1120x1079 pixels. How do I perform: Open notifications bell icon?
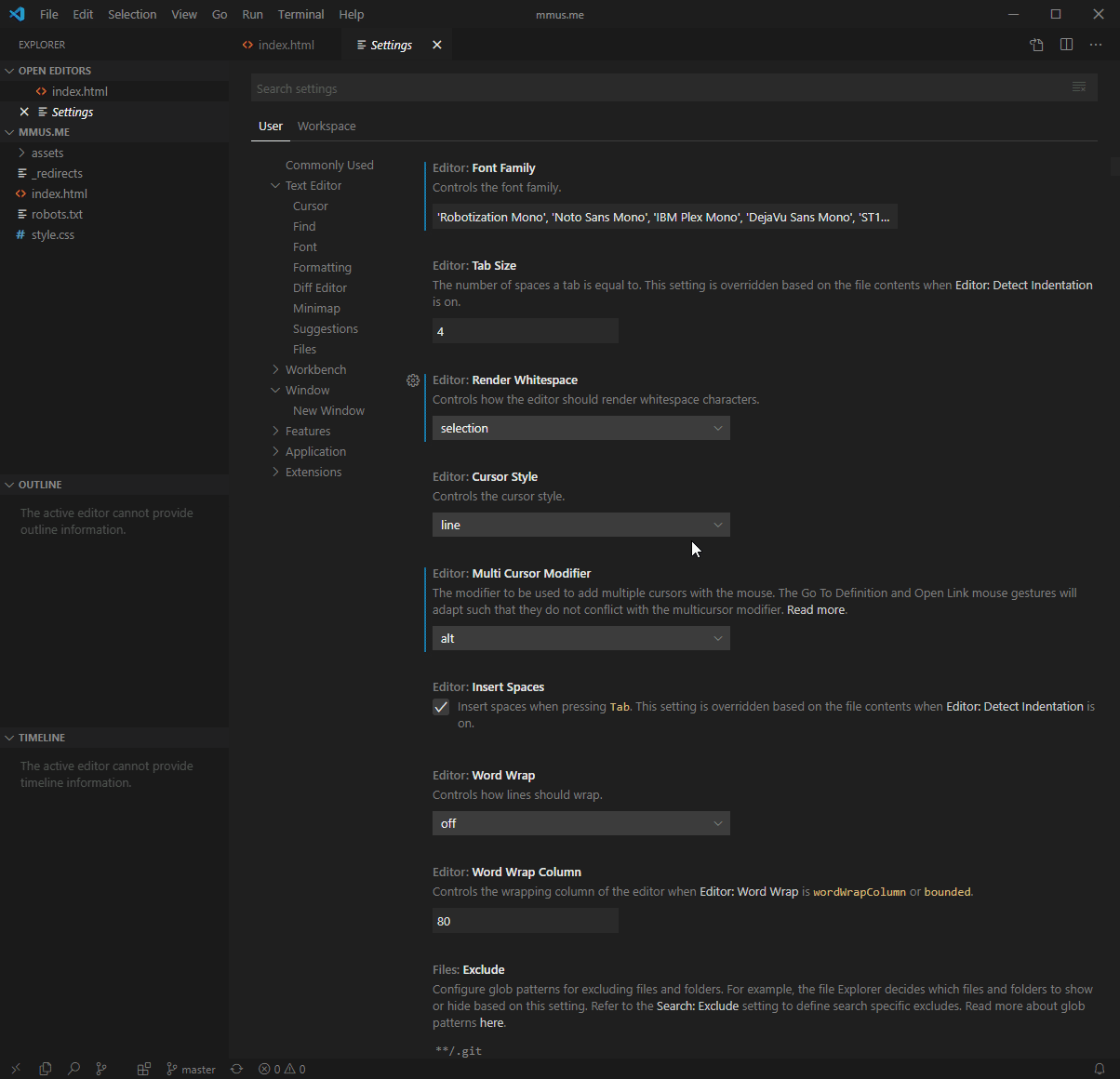pyautogui.click(x=1100, y=1069)
